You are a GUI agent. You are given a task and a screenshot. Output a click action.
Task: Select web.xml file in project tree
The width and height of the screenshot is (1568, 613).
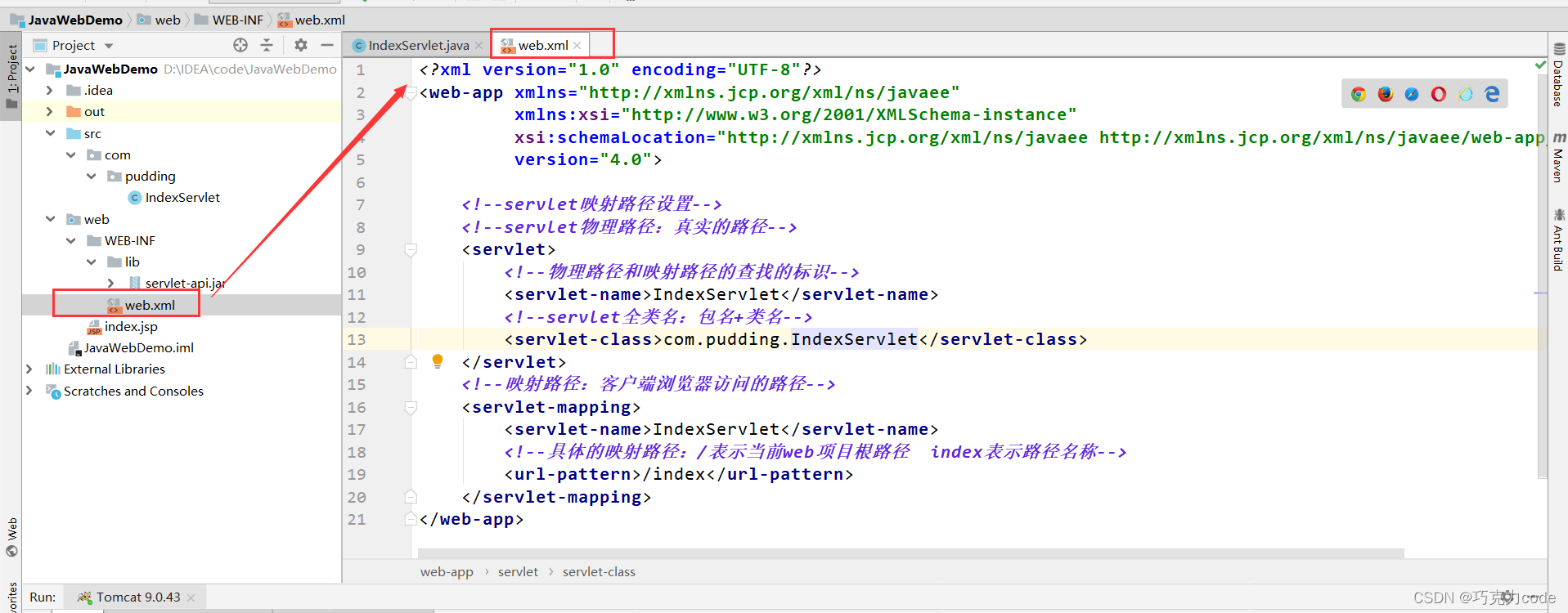(141, 305)
